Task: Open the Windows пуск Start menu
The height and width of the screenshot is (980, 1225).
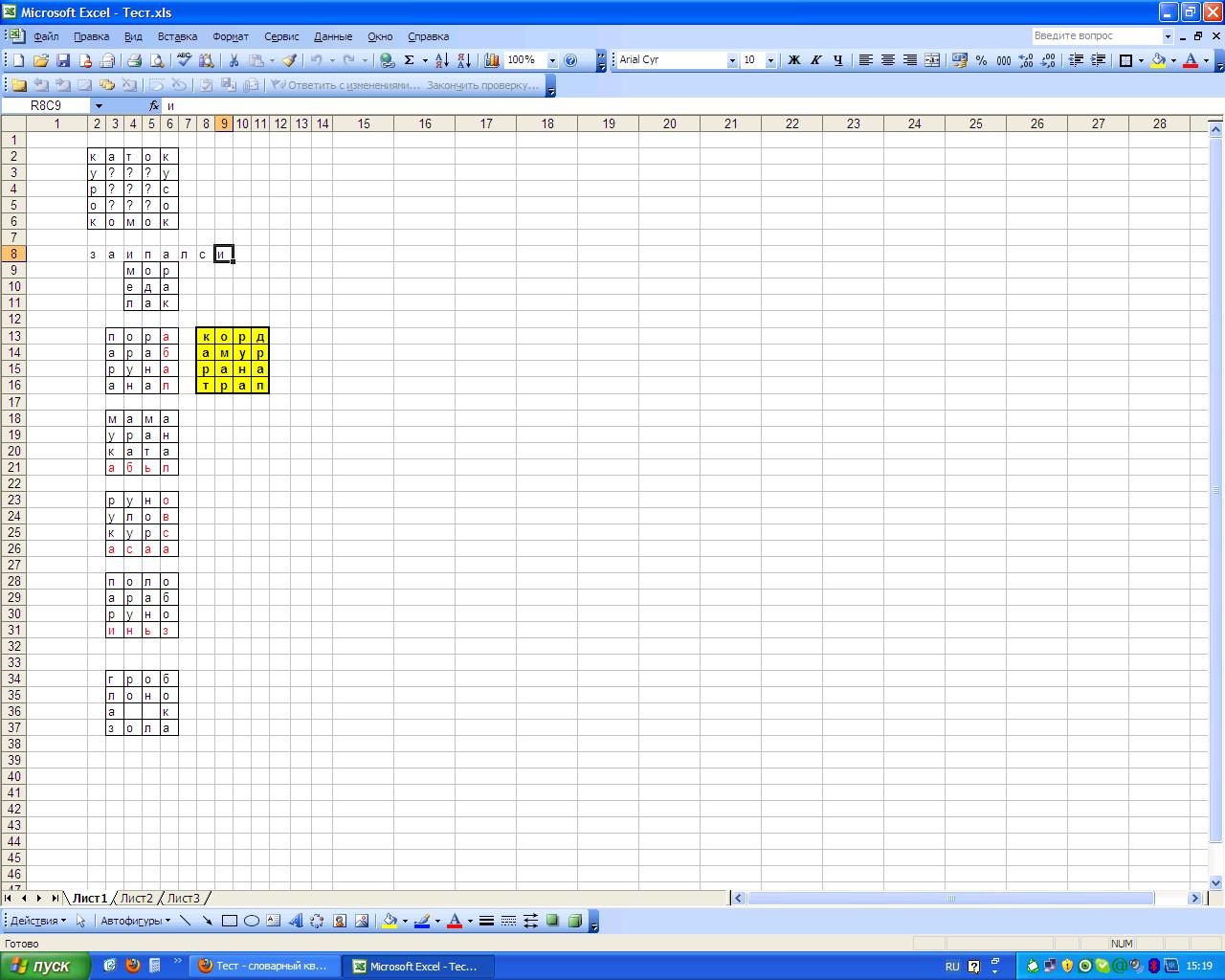Action: [x=46, y=966]
